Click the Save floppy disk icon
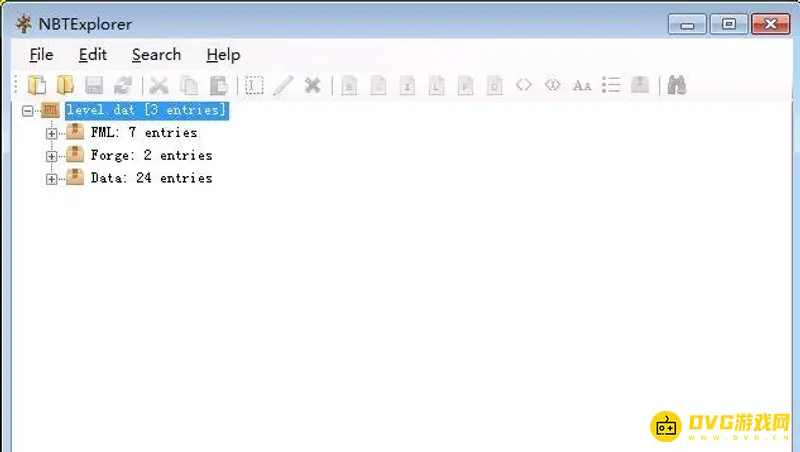Screen dimensions: 800x452 click(94, 85)
